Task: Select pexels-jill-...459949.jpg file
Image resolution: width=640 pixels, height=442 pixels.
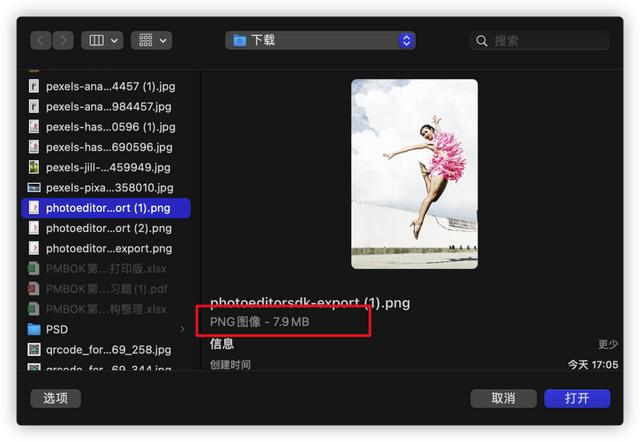Action: (x=106, y=167)
